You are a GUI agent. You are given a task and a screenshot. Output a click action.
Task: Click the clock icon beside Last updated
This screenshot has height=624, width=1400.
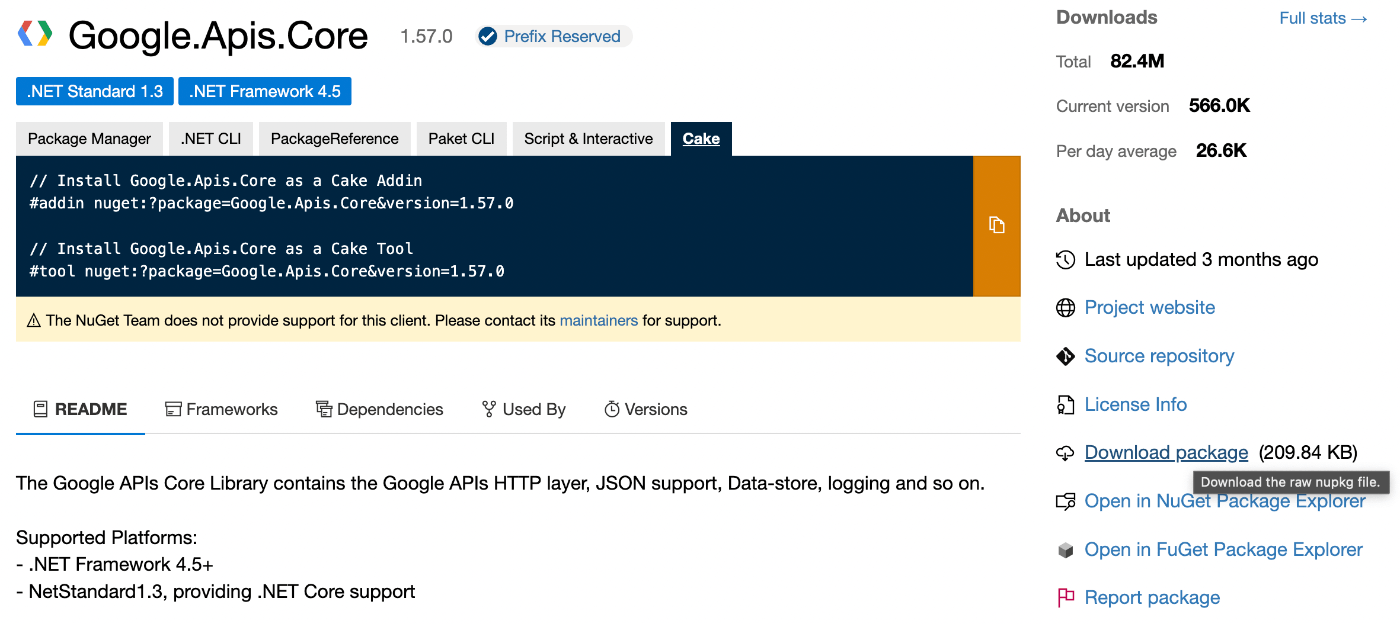point(1066,260)
